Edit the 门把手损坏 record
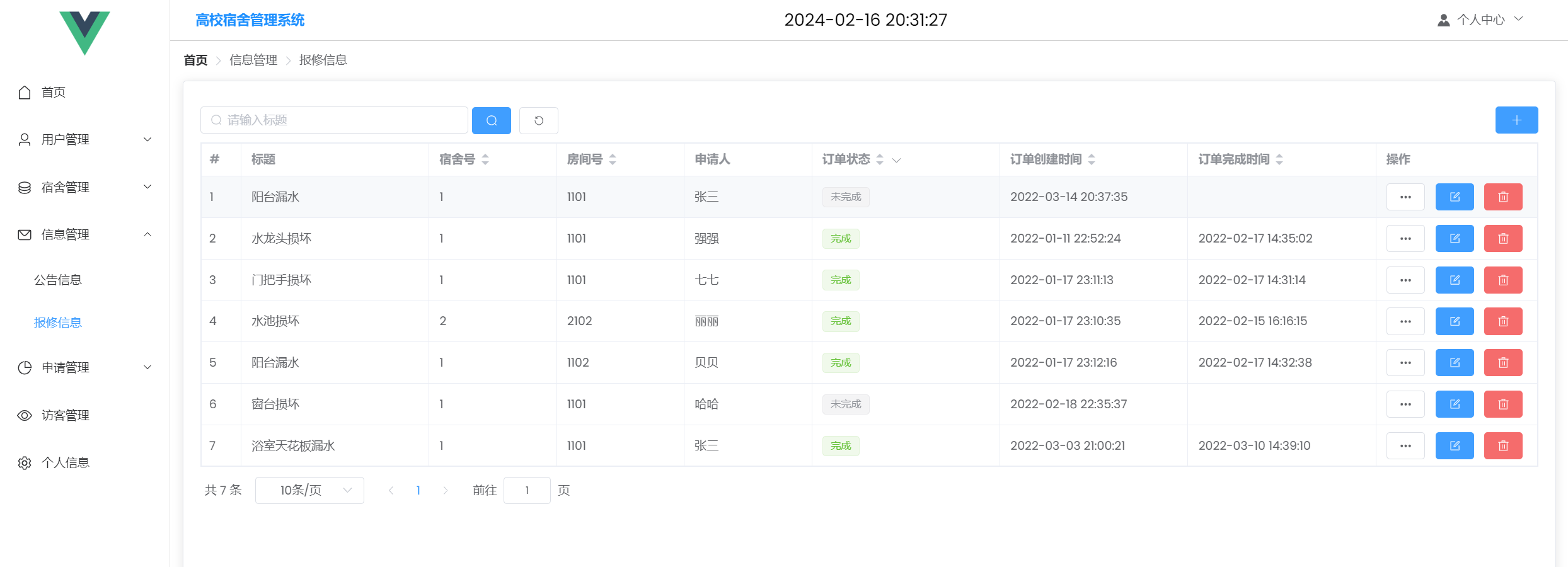 [1455, 280]
